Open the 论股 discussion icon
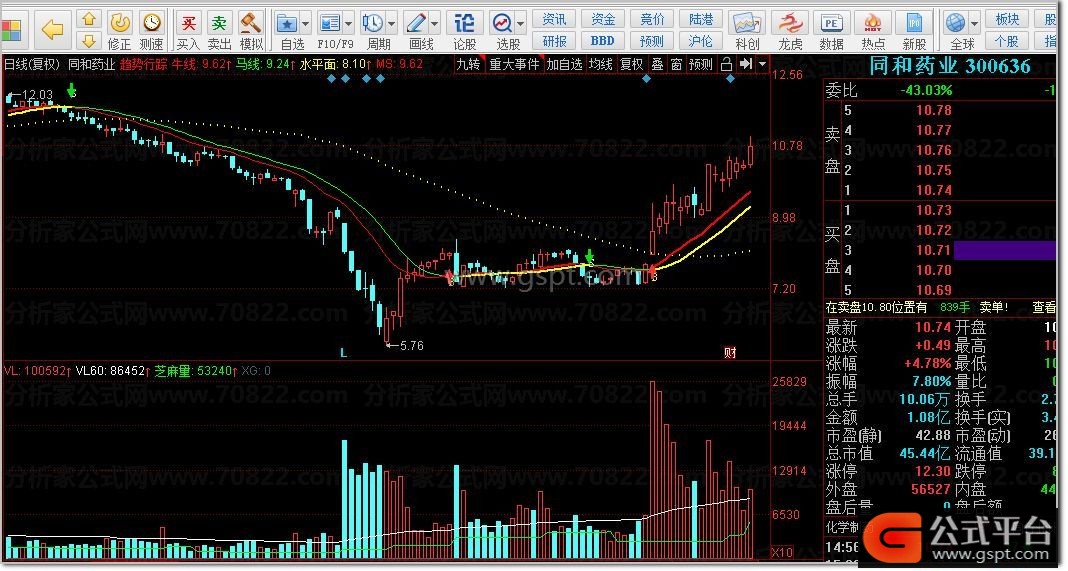 coord(465,24)
